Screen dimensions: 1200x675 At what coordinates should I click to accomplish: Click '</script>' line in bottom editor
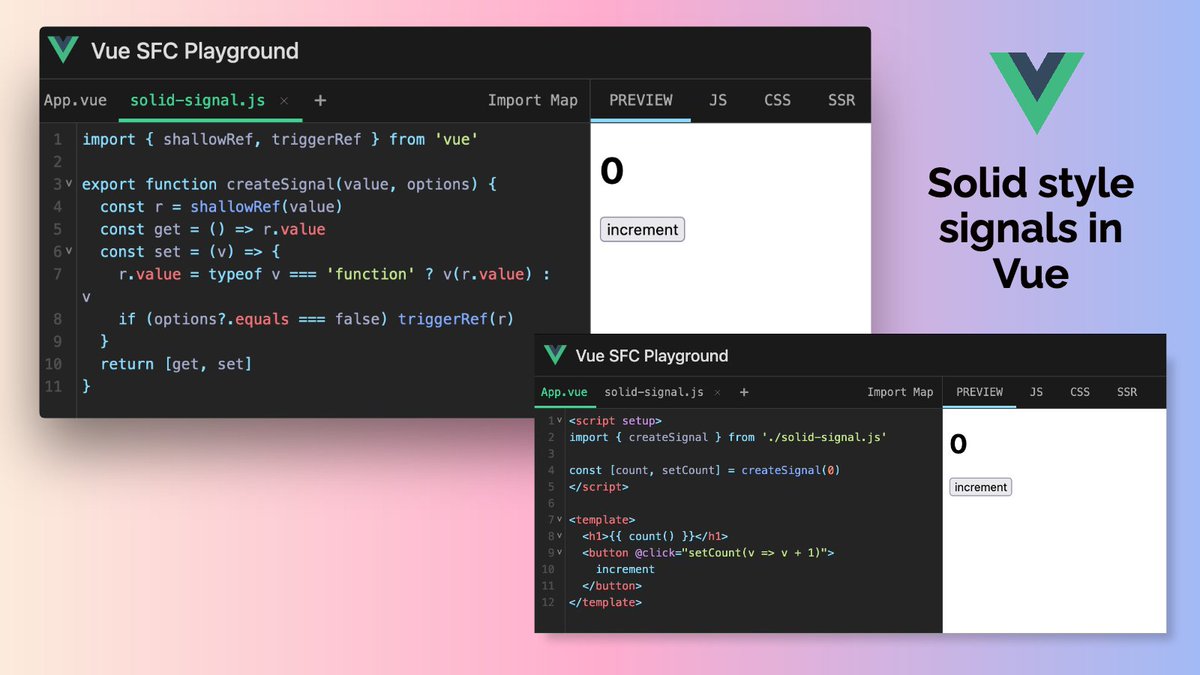599,487
